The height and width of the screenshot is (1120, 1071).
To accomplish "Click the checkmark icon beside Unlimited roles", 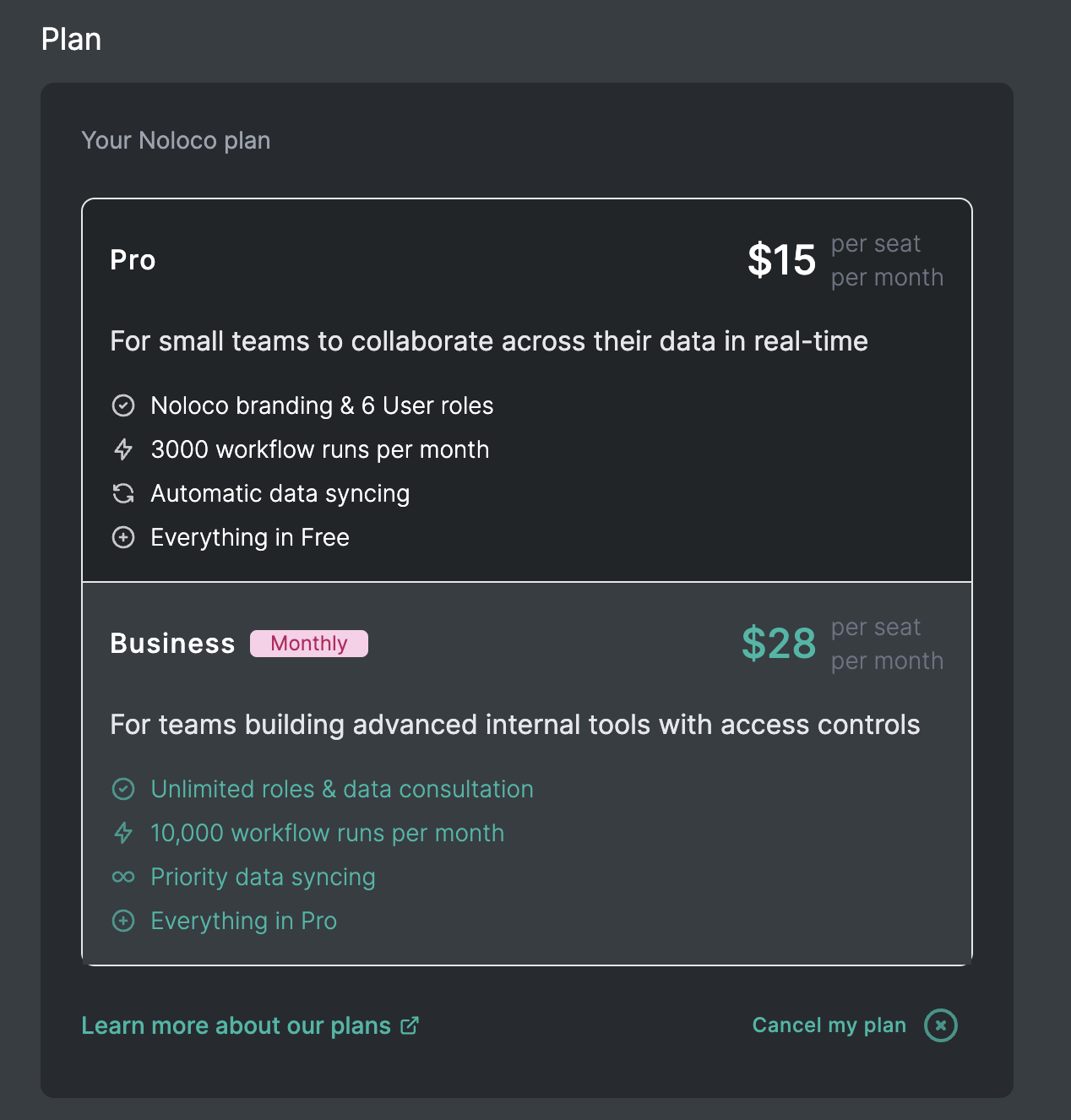I will tap(123, 789).
